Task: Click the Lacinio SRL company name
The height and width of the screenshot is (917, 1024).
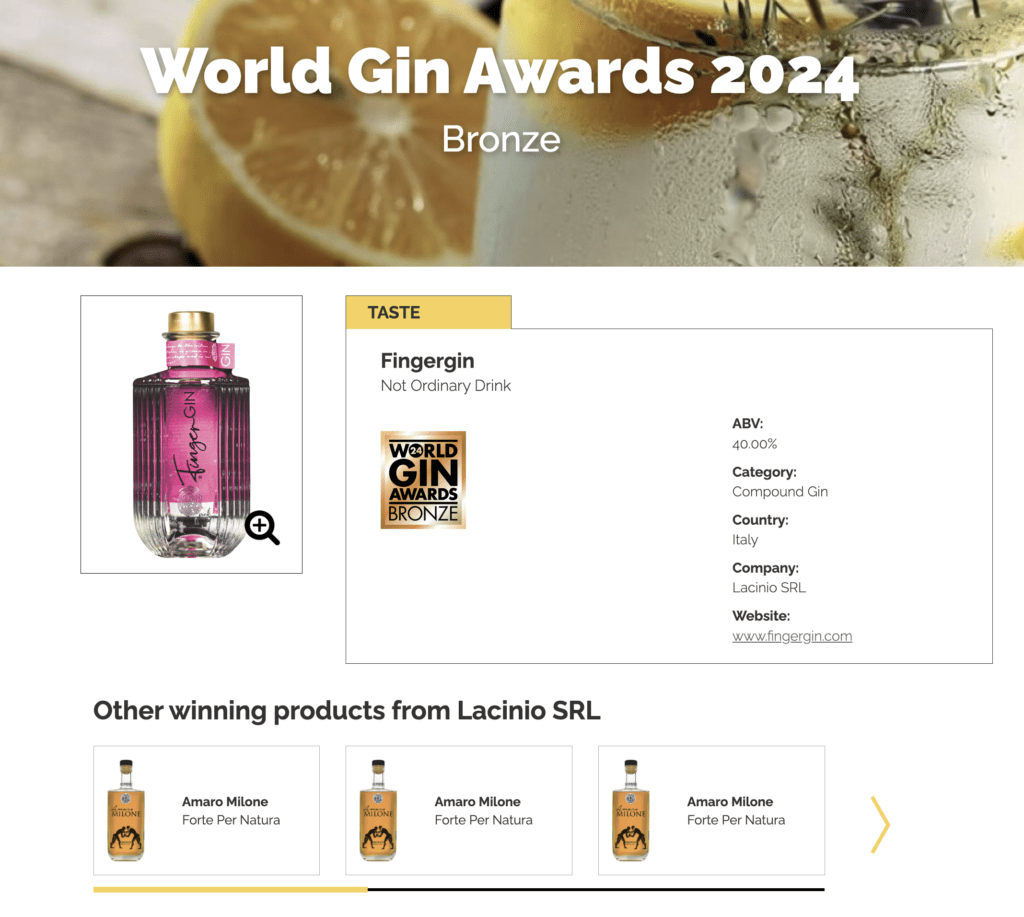Action: click(769, 588)
